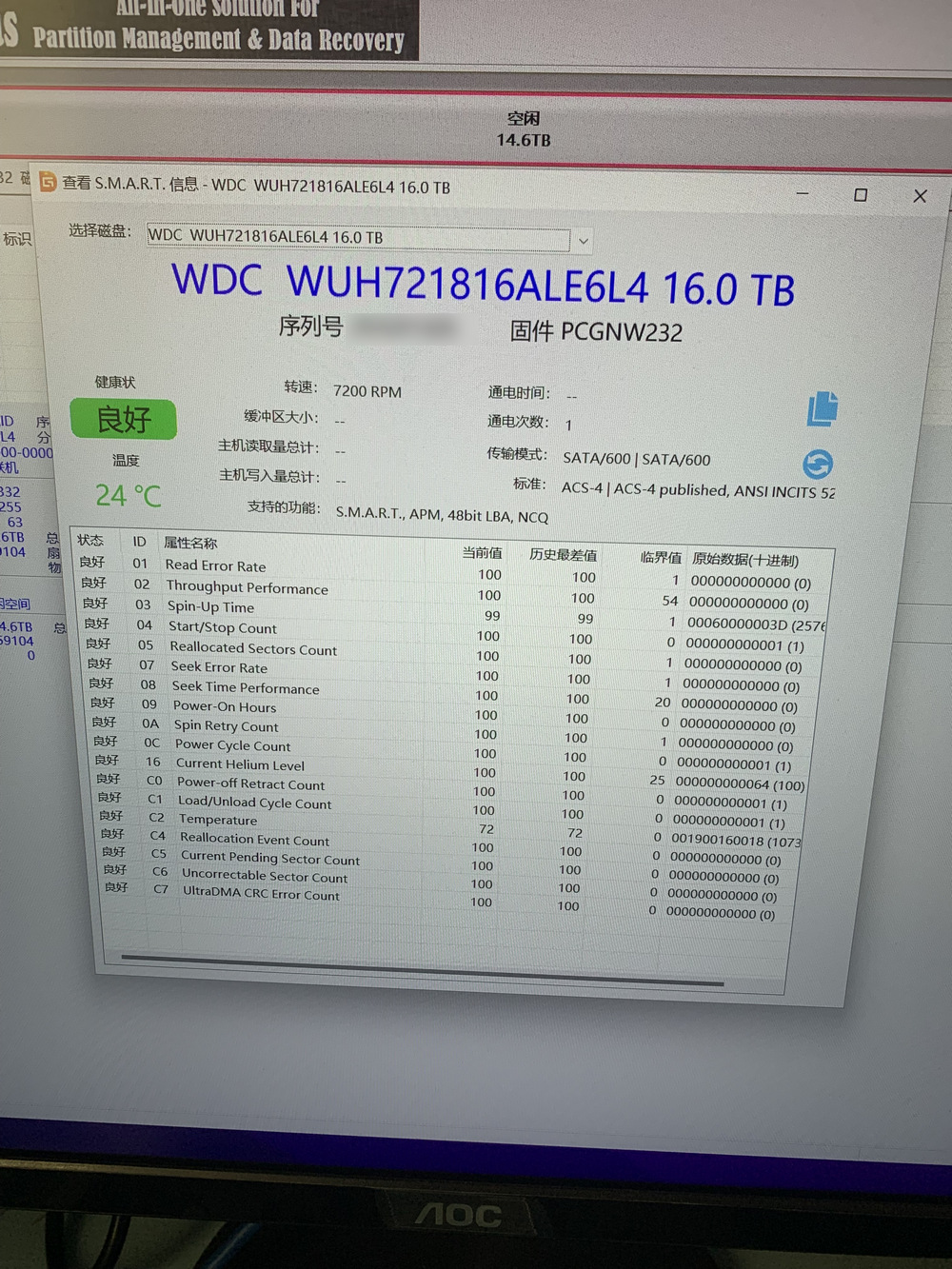
Task: Click the horizontal scrollbar below the attribute table
Action: click(x=423, y=970)
